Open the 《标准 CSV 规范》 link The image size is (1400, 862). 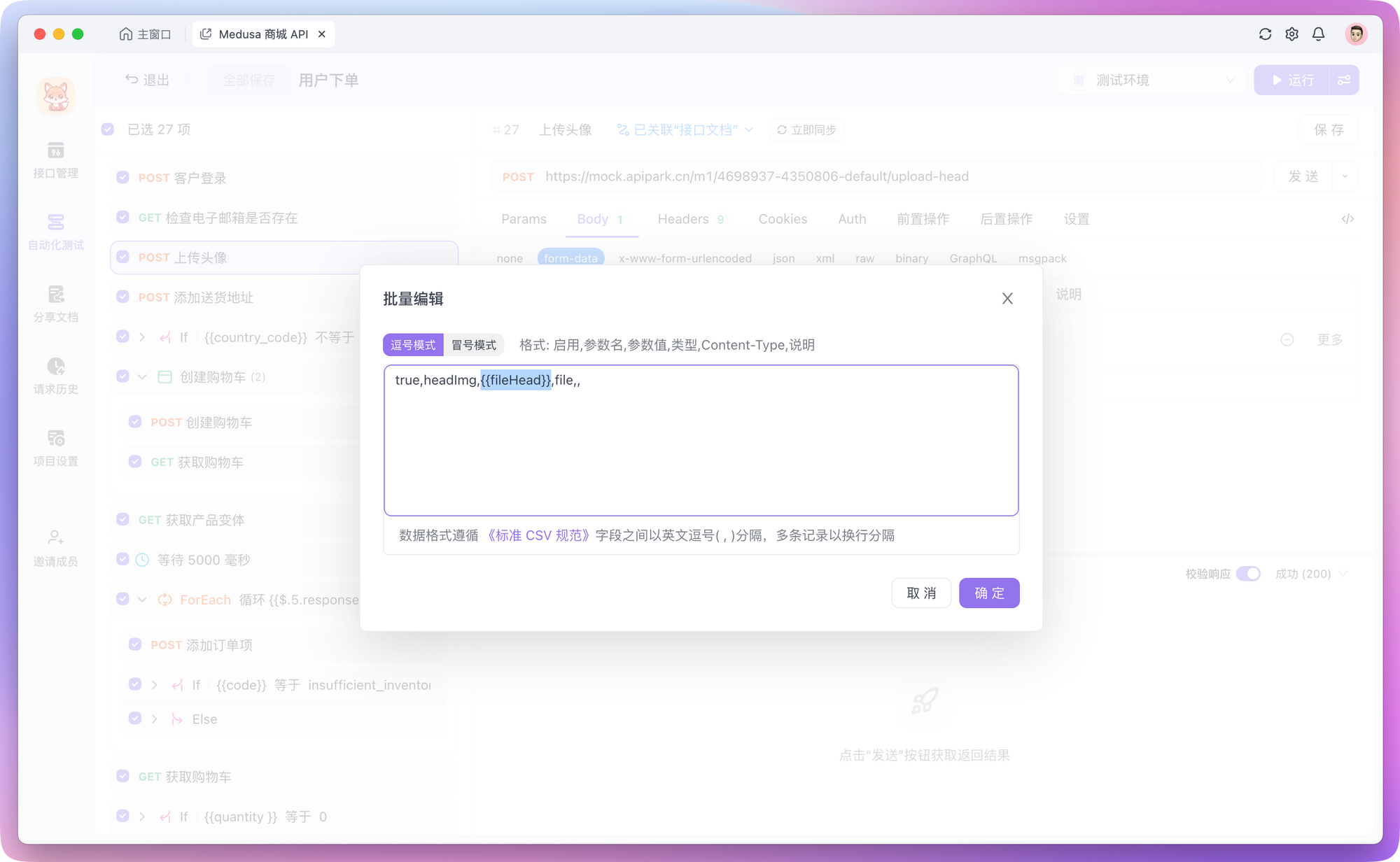538,535
